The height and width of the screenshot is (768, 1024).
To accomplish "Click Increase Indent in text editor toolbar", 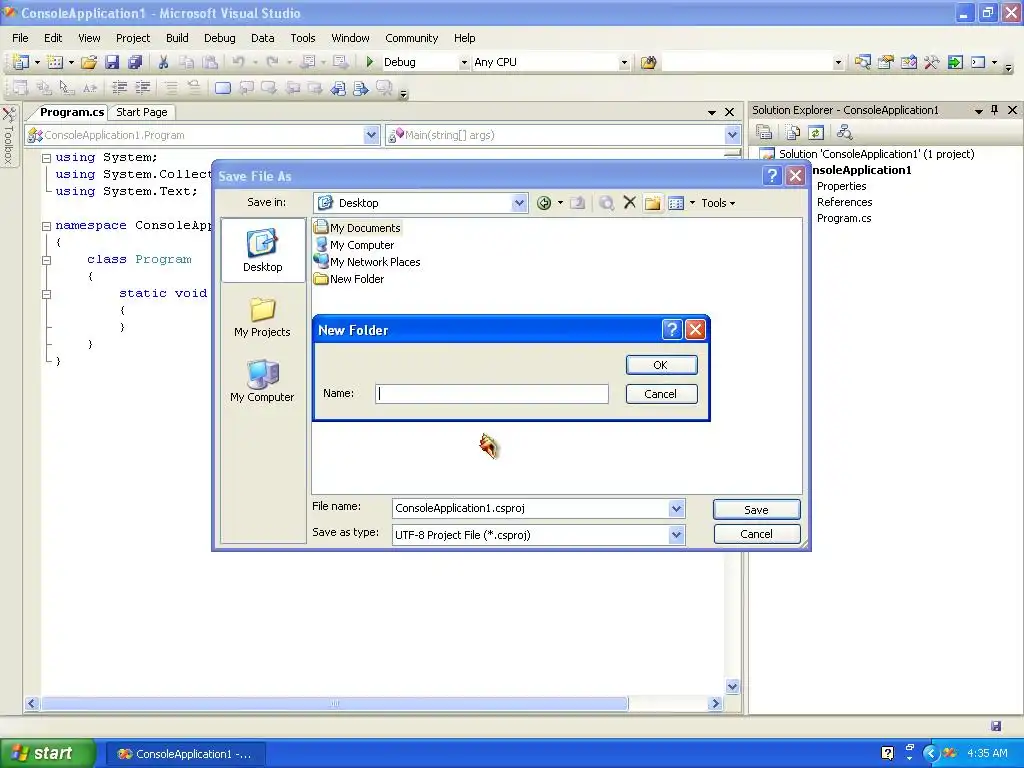I will pyautogui.click(x=142, y=88).
